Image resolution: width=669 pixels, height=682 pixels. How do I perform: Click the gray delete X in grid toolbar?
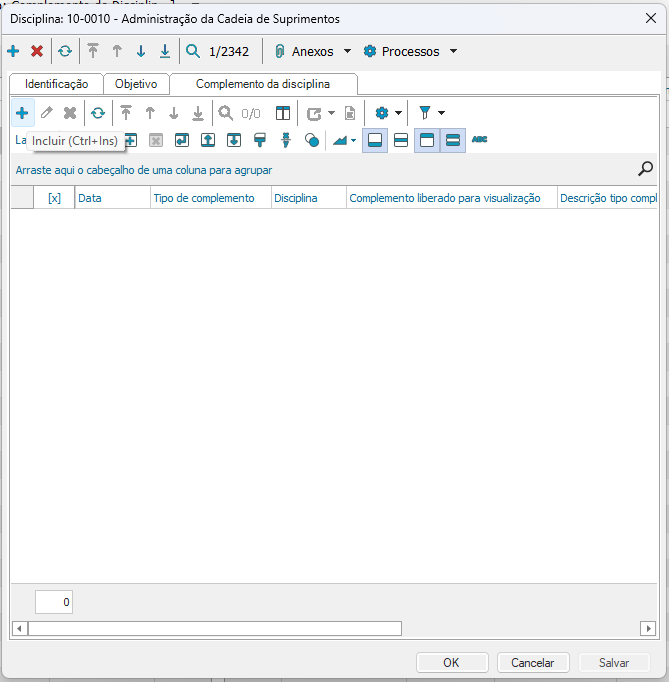pyautogui.click(x=70, y=113)
